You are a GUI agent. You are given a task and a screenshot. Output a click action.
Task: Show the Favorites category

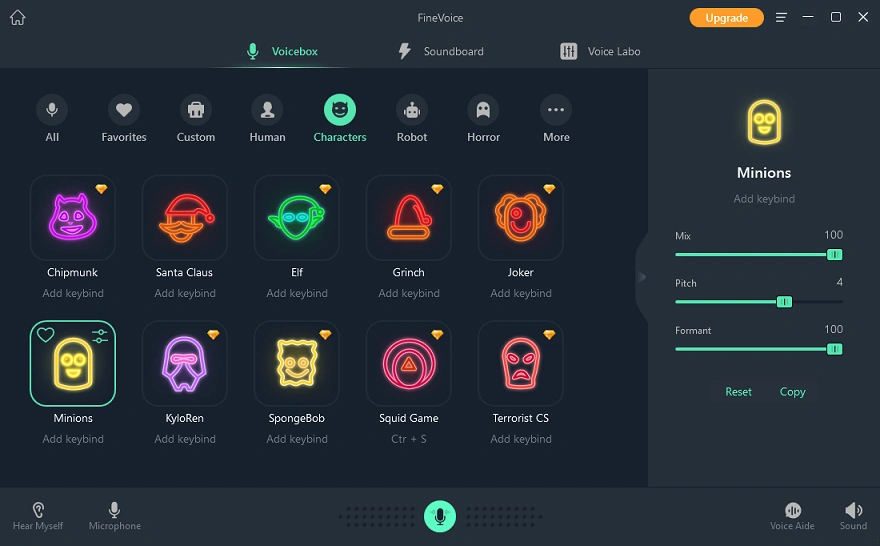tap(124, 118)
